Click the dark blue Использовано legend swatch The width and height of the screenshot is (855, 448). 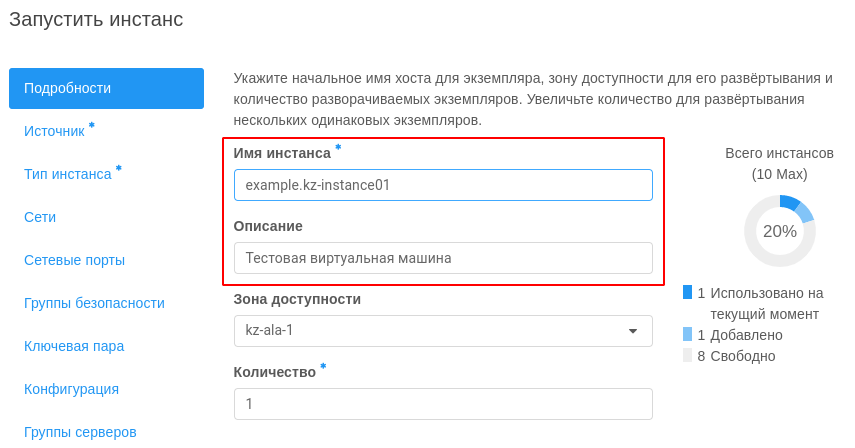pyautogui.click(x=688, y=292)
